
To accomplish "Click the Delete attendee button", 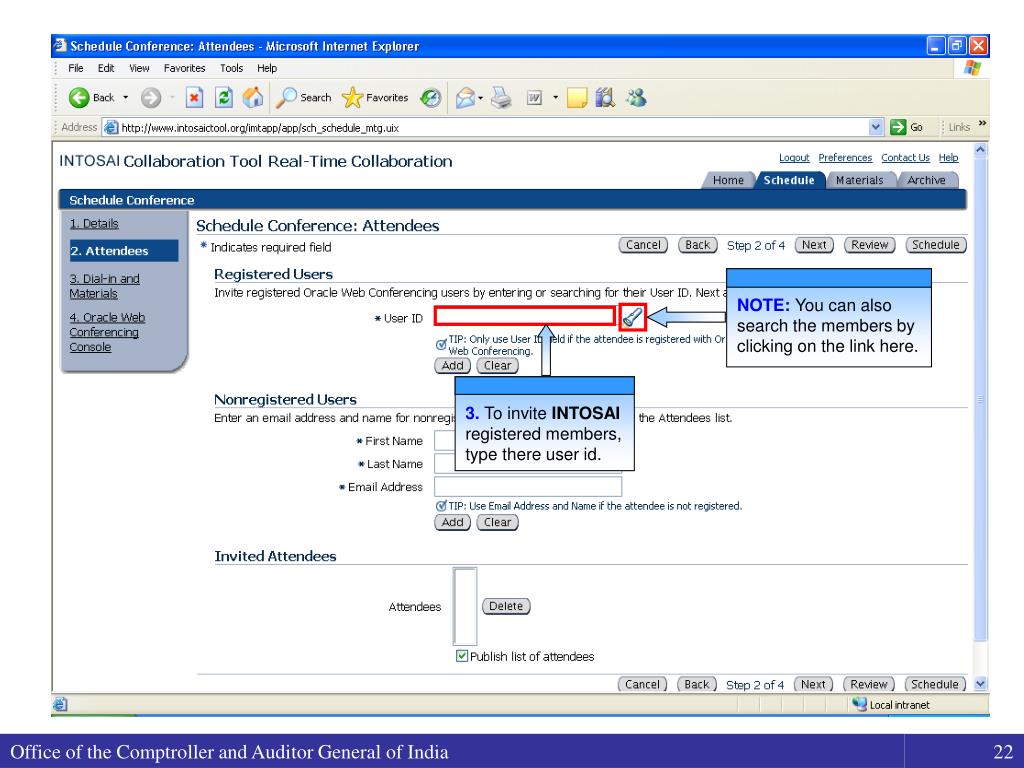I will [506, 606].
